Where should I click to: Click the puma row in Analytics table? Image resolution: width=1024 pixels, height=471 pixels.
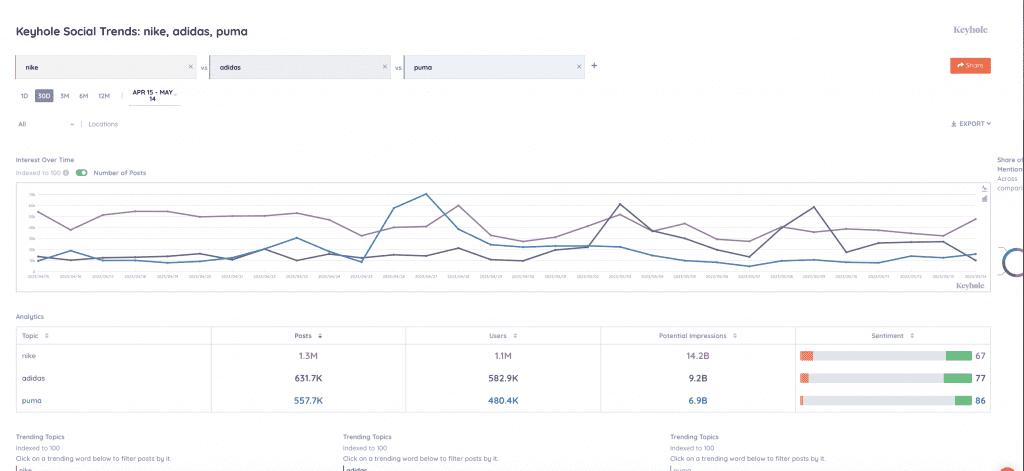pos(503,400)
